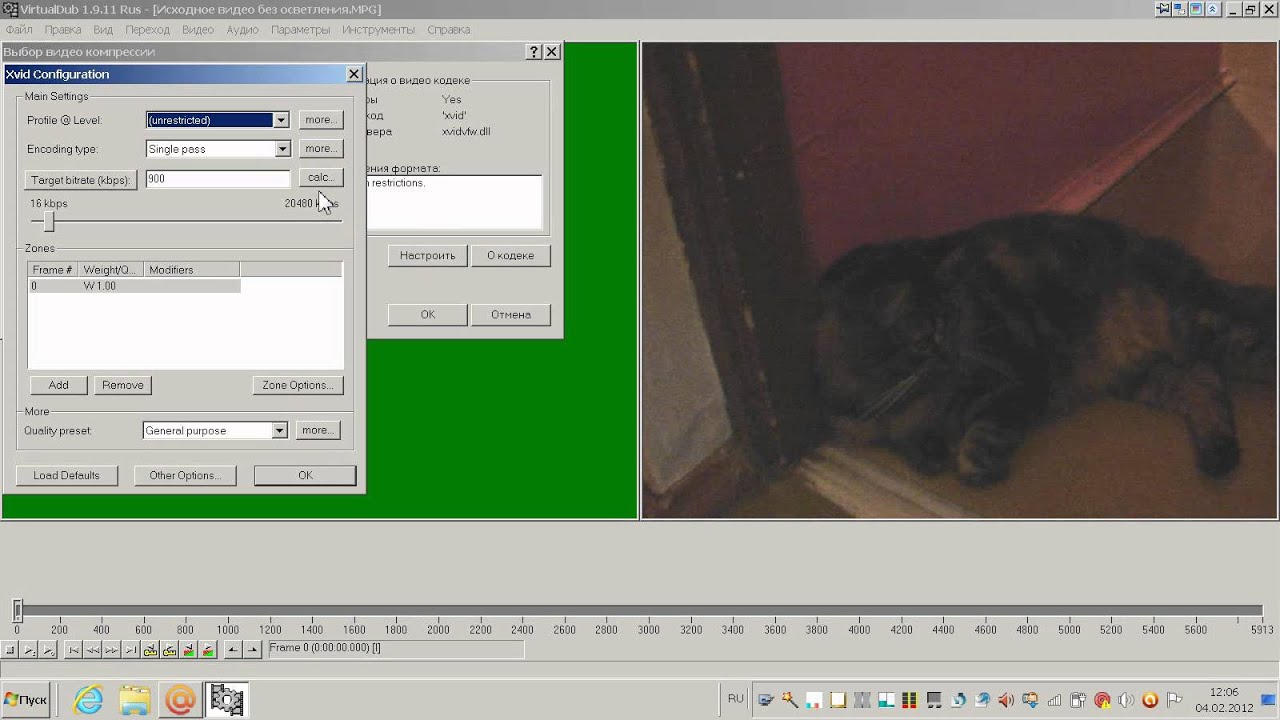Screen dimensions: 1280x720
Task: Toggle Target bitrate (kbps) button
Action: [x=80, y=180]
